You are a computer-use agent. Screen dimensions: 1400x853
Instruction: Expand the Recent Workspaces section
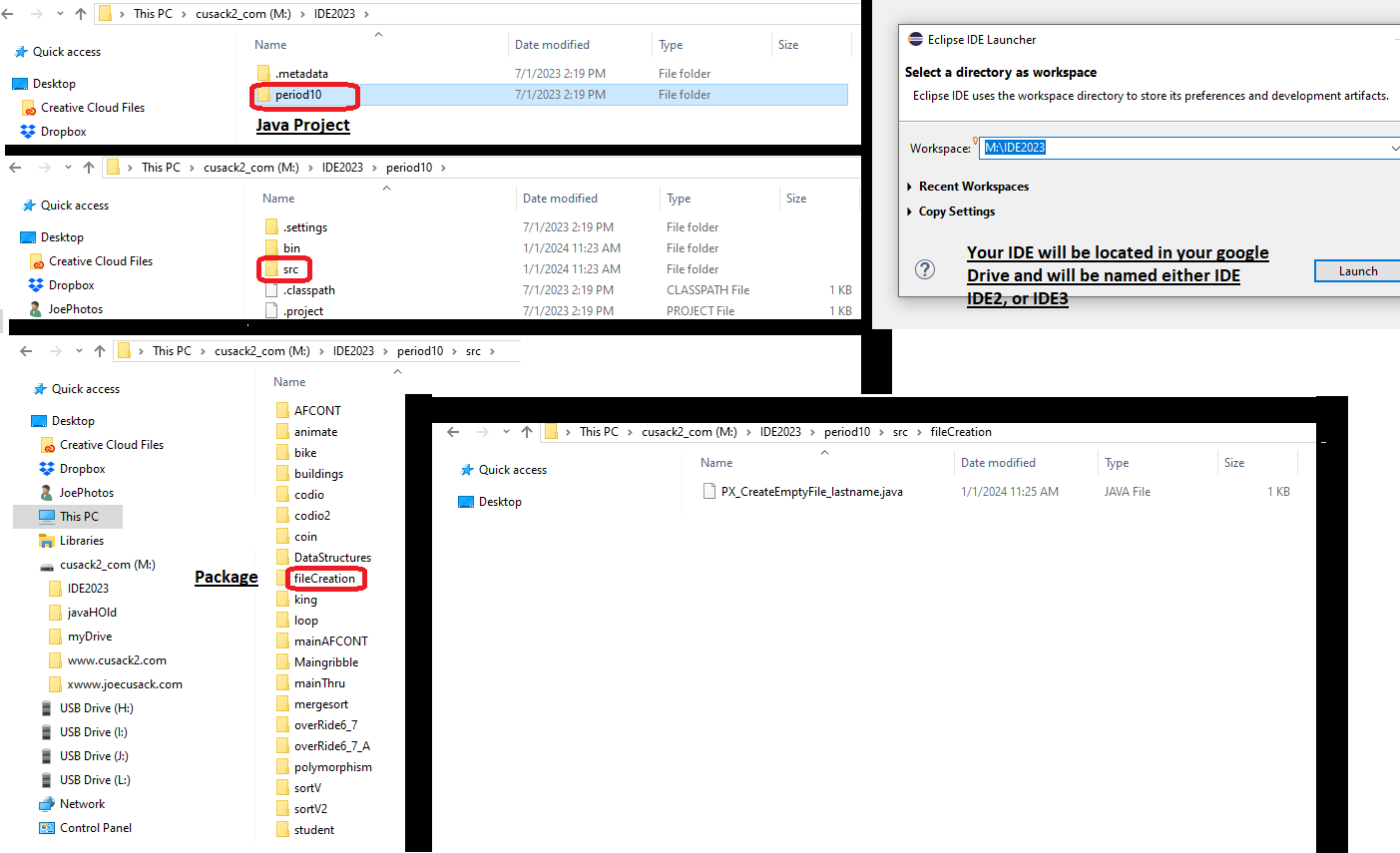click(973, 187)
